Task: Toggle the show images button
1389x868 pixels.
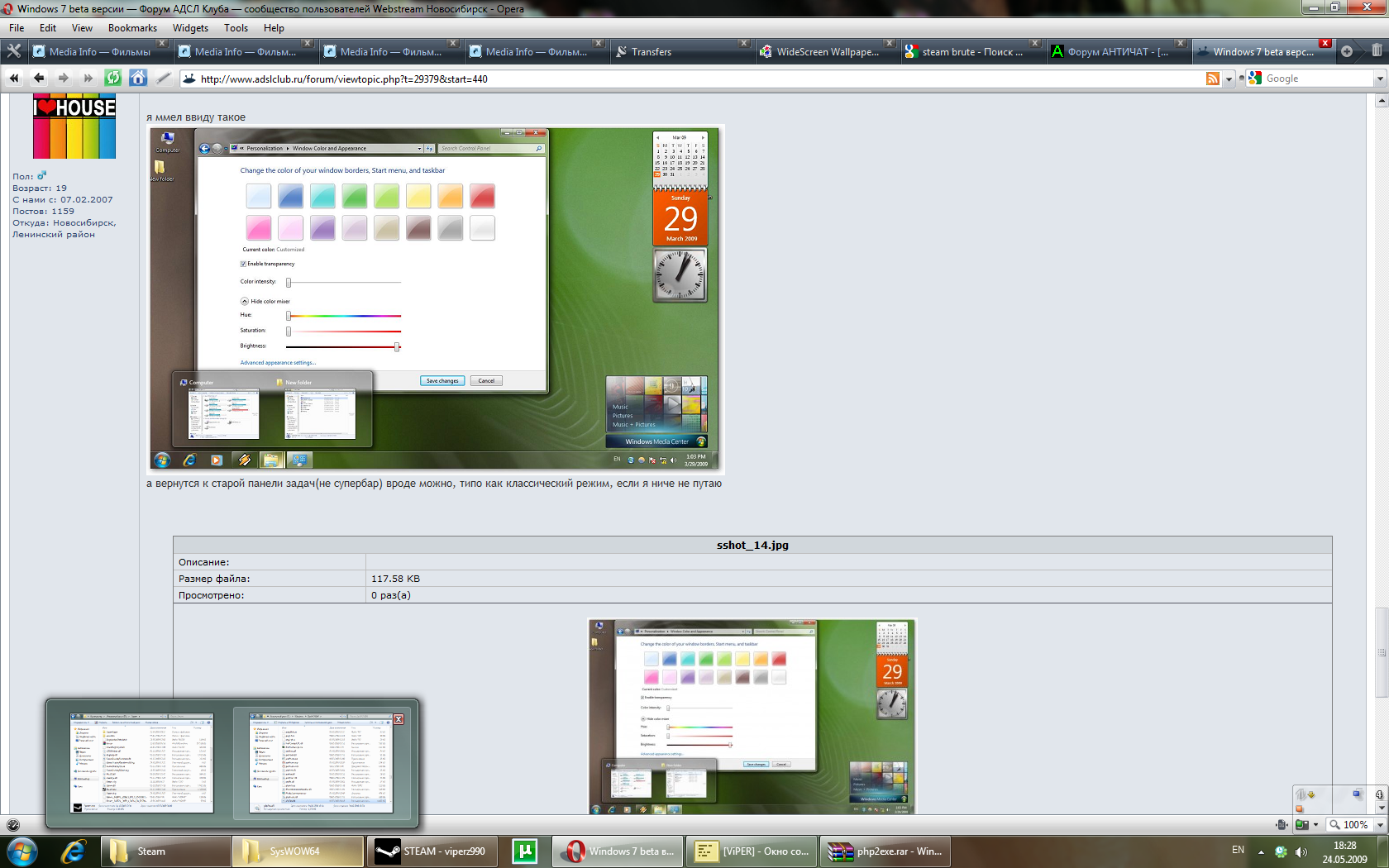Action: (x=1302, y=825)
